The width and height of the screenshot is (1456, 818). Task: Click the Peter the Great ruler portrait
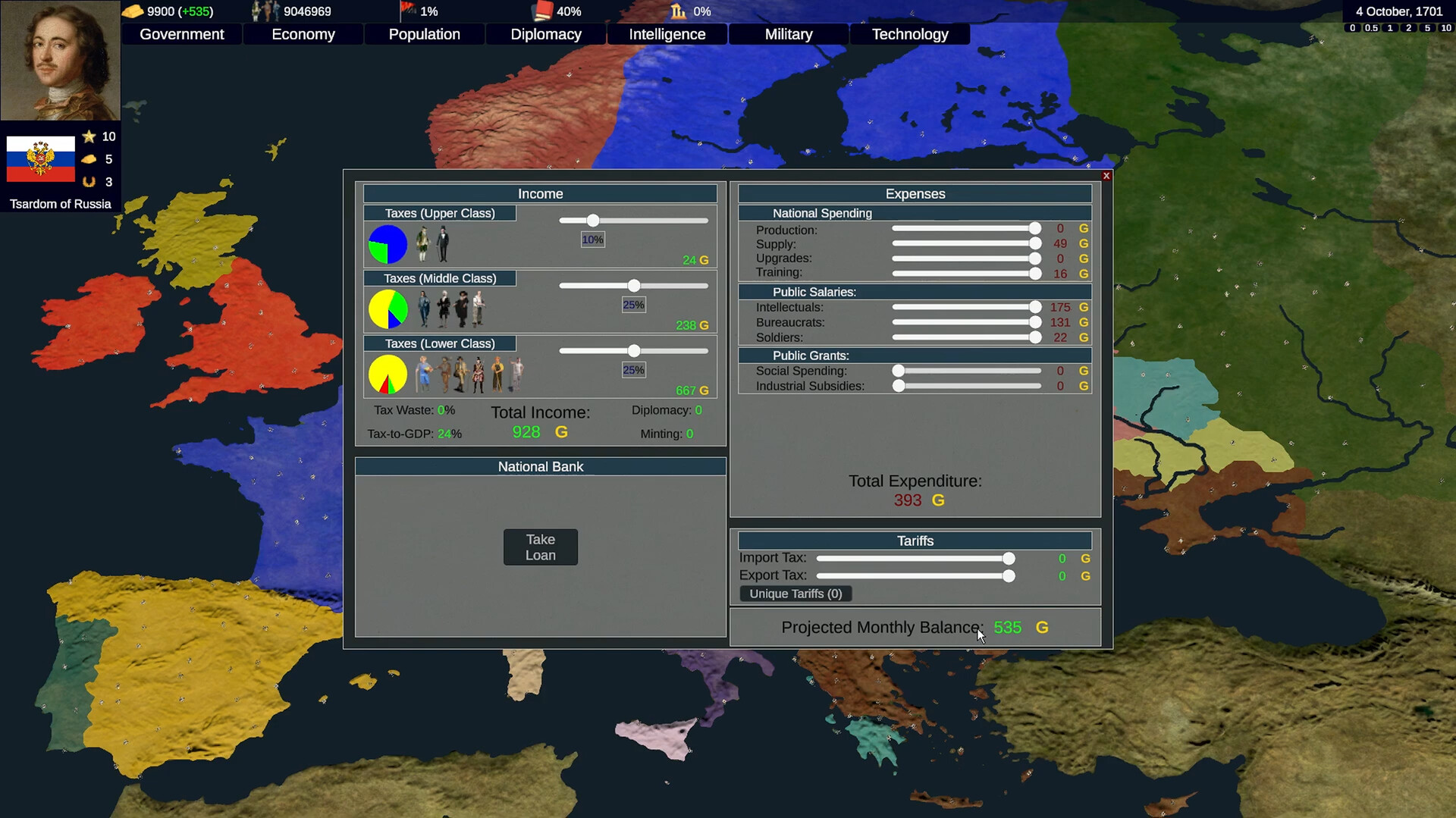60,60
